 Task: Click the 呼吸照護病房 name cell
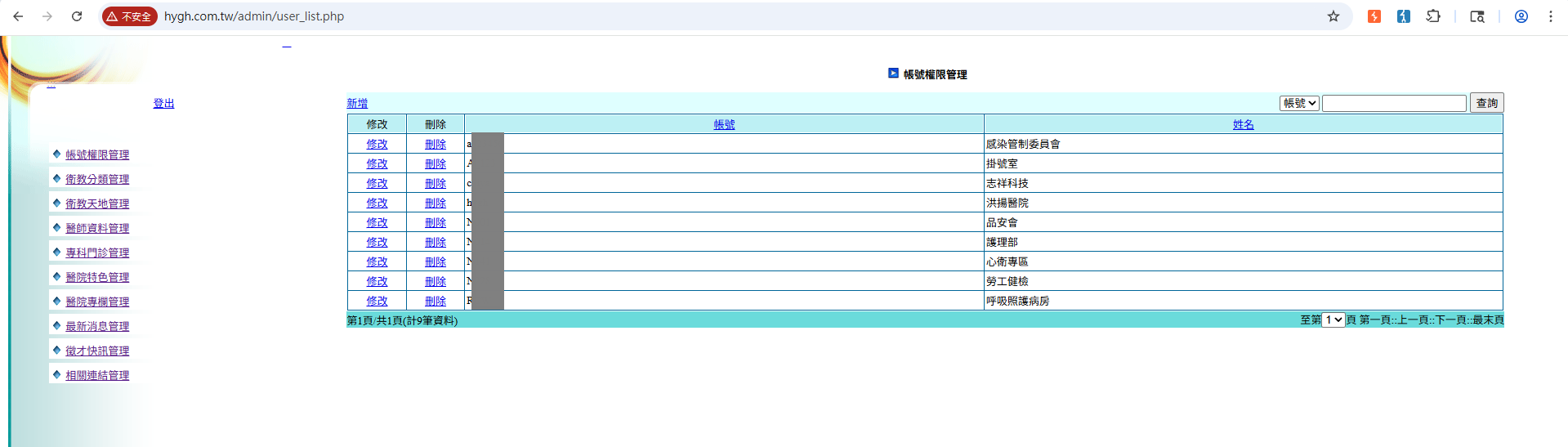[x=1243, y=301]
